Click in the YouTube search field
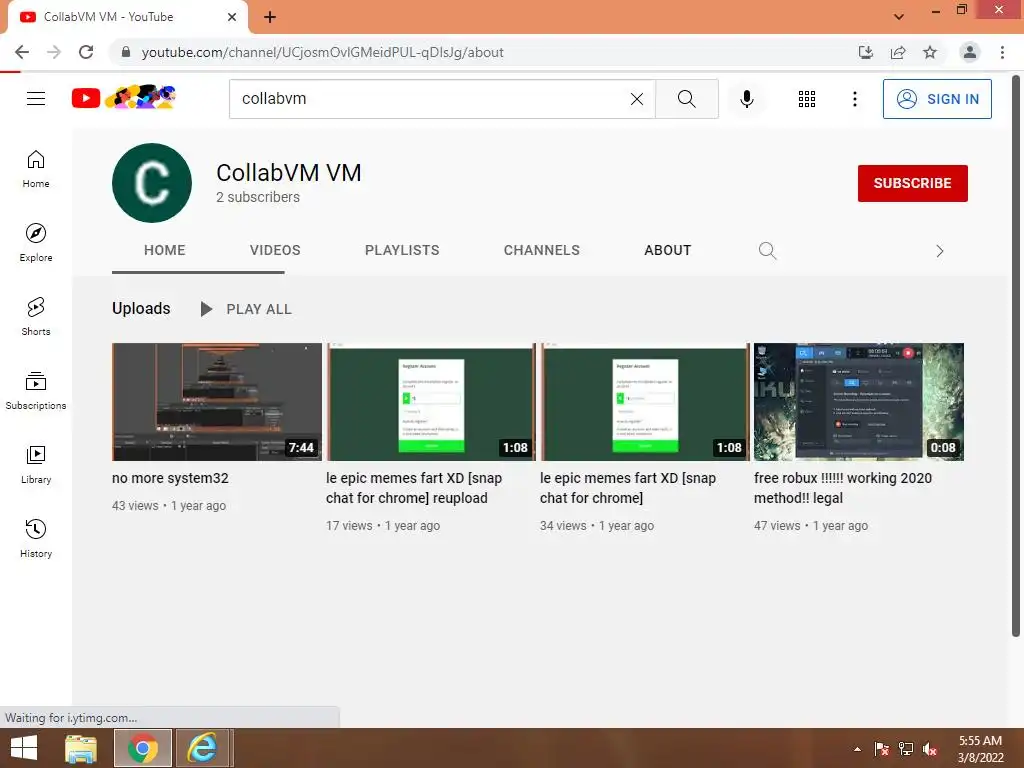The width and height of the screenshot is (1024, 768). tap(431, 99)
